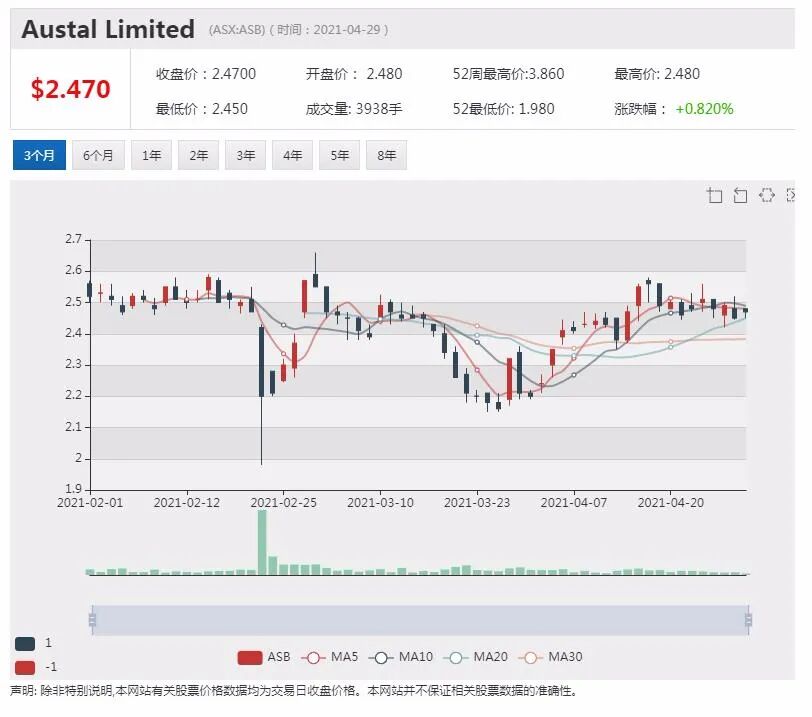Toggle MA10 moving average legend

[x=400, y=657]
